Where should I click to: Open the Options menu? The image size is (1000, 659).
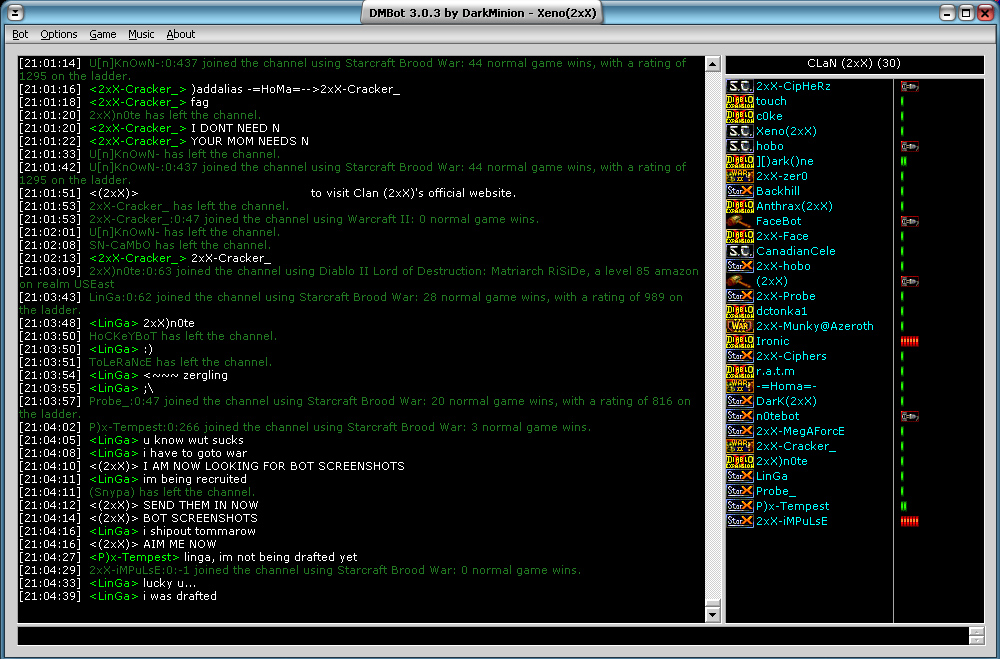click(59, 34)
